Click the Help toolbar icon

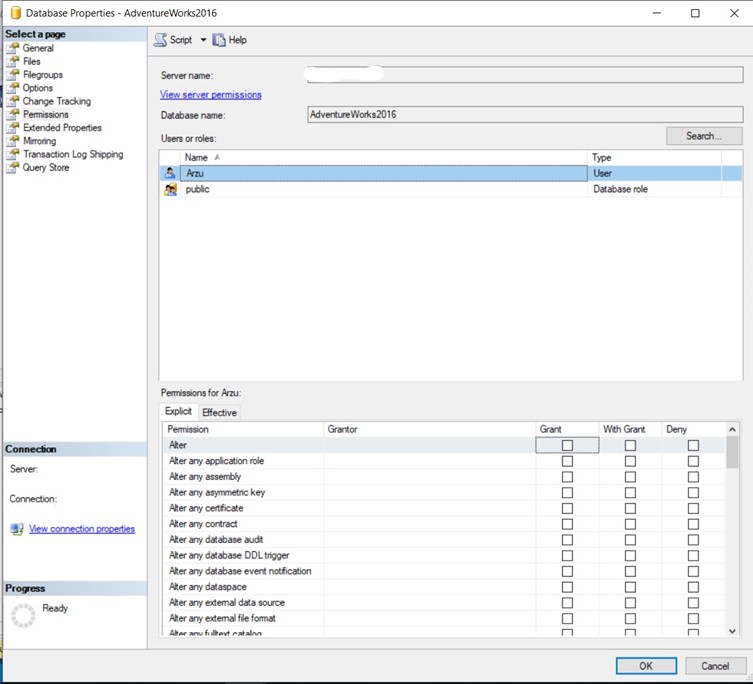pos(219,40)
